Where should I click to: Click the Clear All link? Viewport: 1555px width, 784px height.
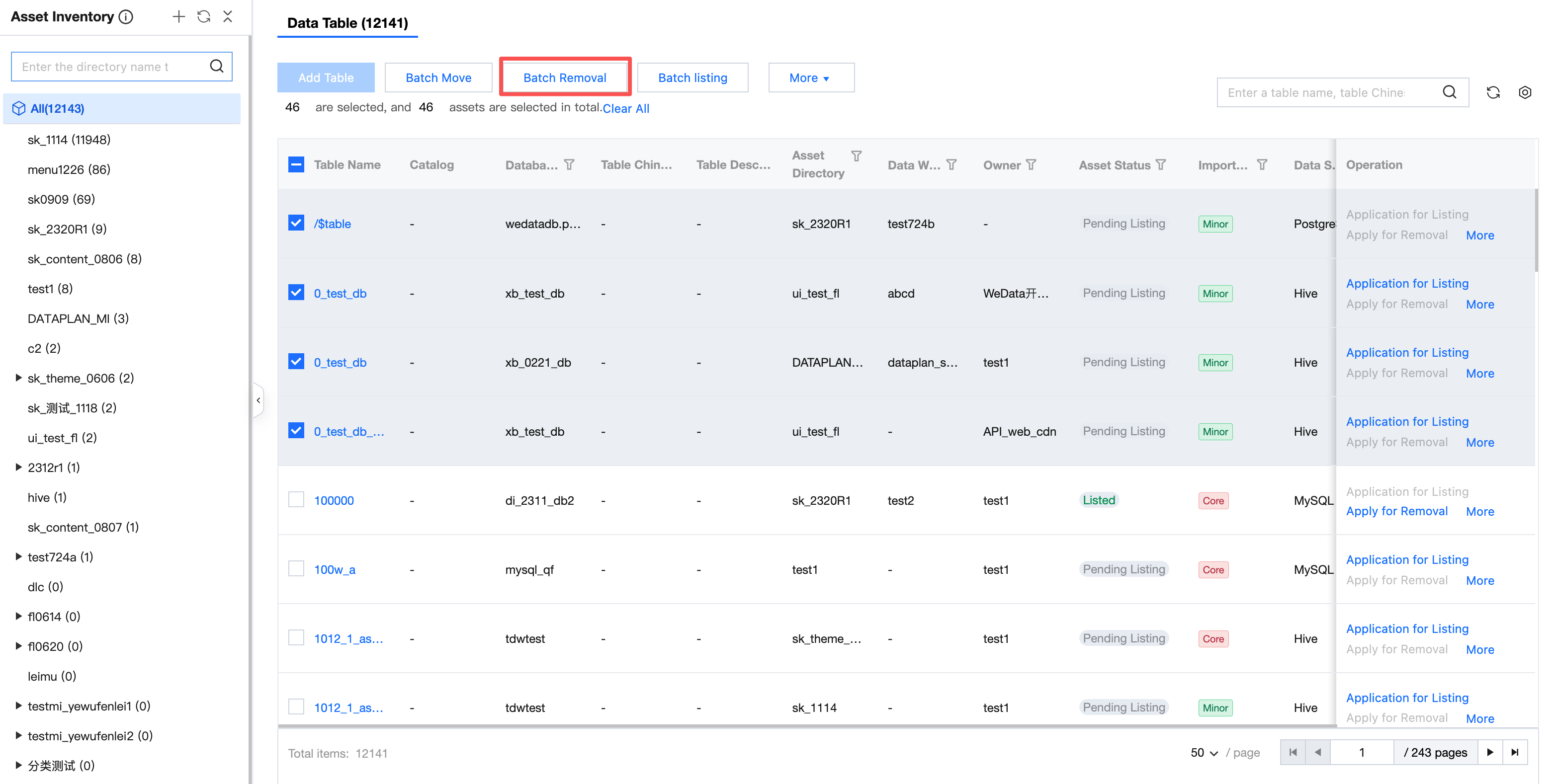point(625,108)
